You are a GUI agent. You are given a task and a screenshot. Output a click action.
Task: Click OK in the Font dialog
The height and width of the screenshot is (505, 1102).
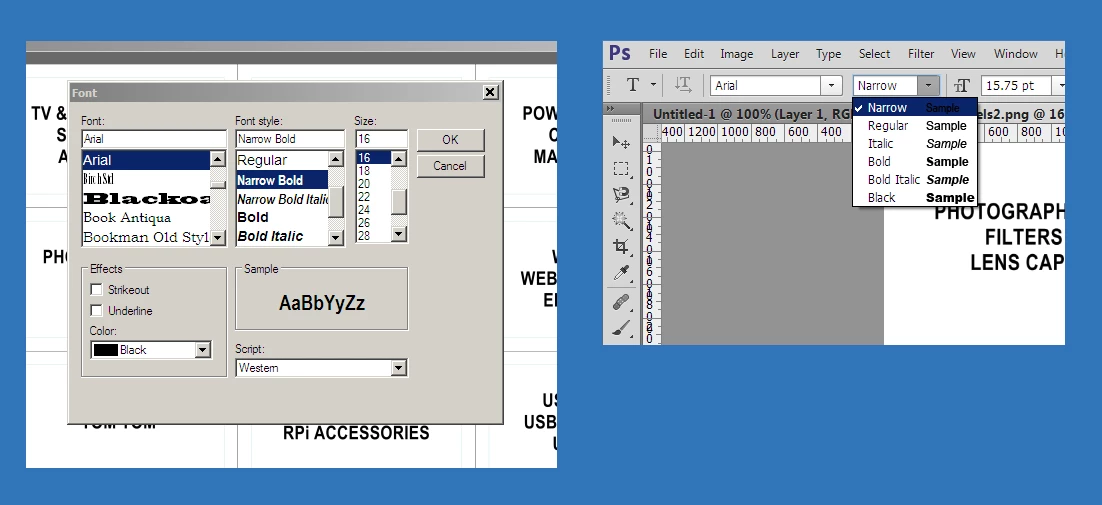click(450, 140)
